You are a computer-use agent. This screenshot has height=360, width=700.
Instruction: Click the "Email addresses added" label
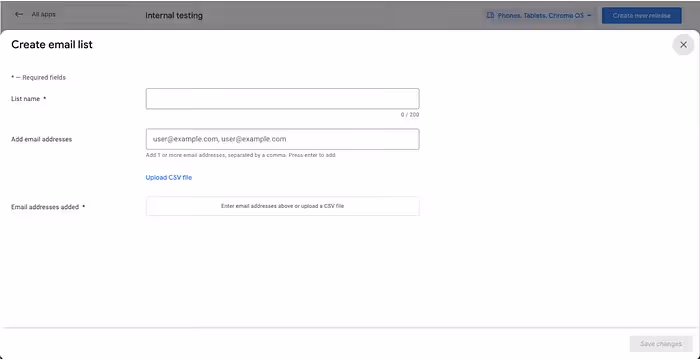click(x=45, y=207)
